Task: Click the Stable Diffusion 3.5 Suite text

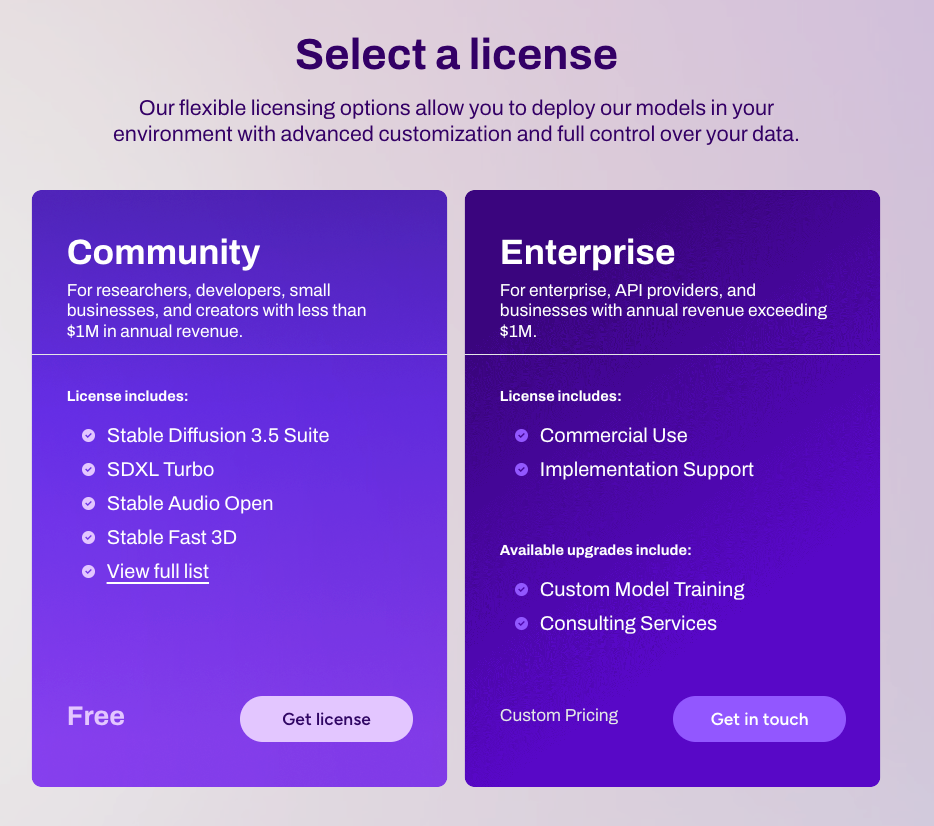Action: pos(218,436)
